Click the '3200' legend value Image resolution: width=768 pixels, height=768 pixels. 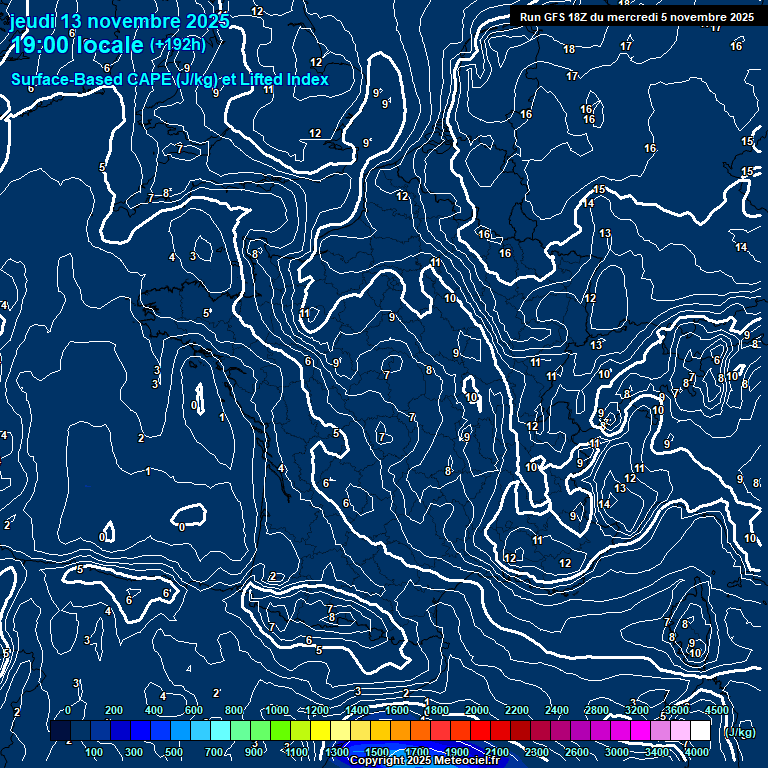point(637,710)
